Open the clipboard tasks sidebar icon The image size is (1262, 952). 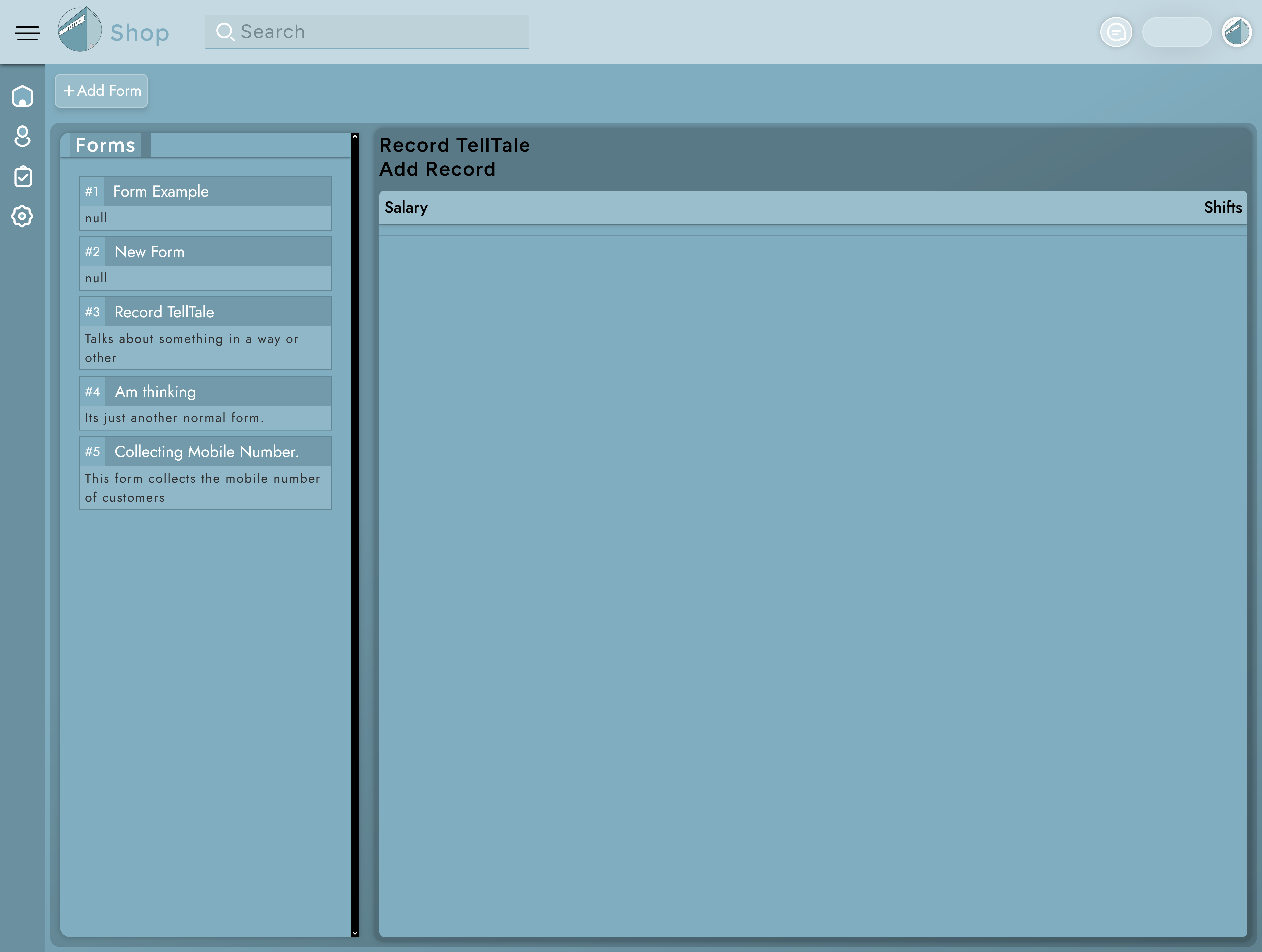tap(22, 177)
